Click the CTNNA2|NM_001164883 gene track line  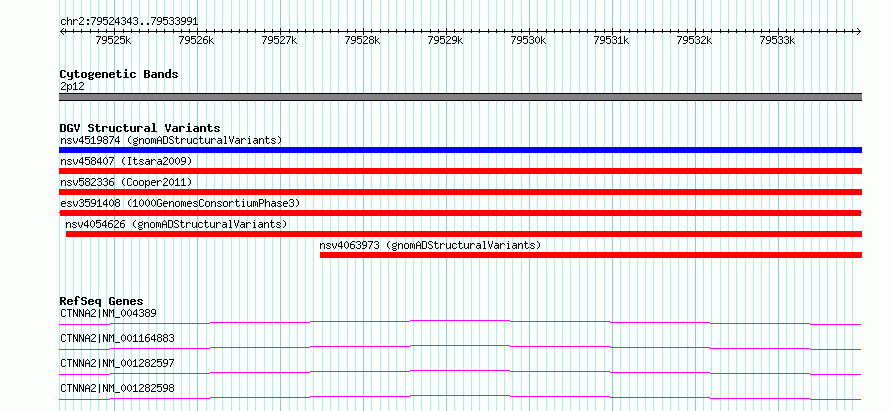[460, 347]
